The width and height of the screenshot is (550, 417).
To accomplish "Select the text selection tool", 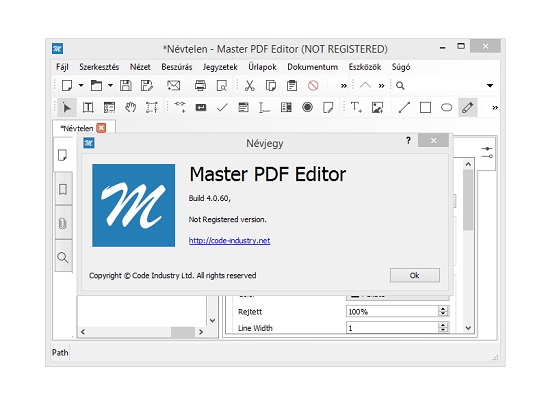I will pyautogui.click(x=88, y=107).
